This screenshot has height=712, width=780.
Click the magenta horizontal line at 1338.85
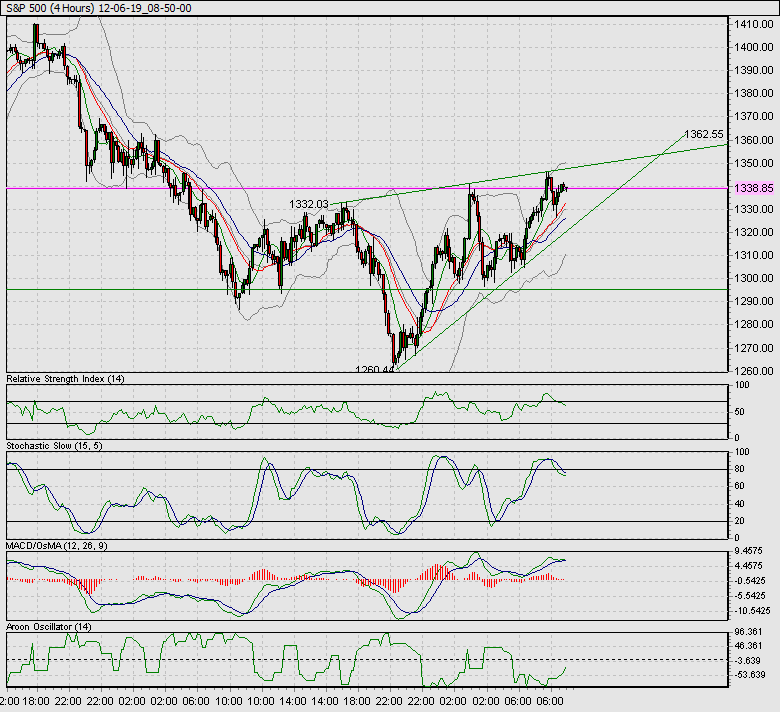tap(367, 188)
